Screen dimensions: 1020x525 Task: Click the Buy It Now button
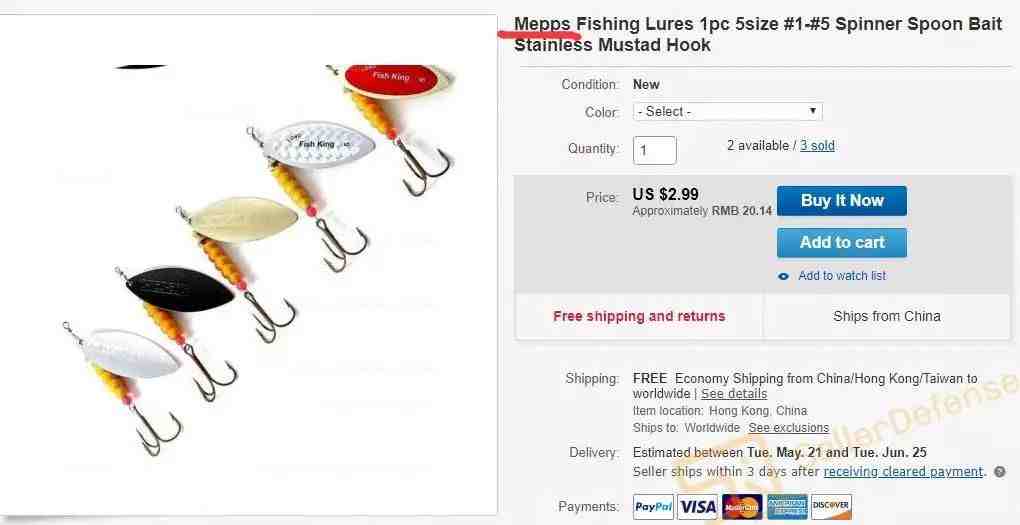(842, 200)
